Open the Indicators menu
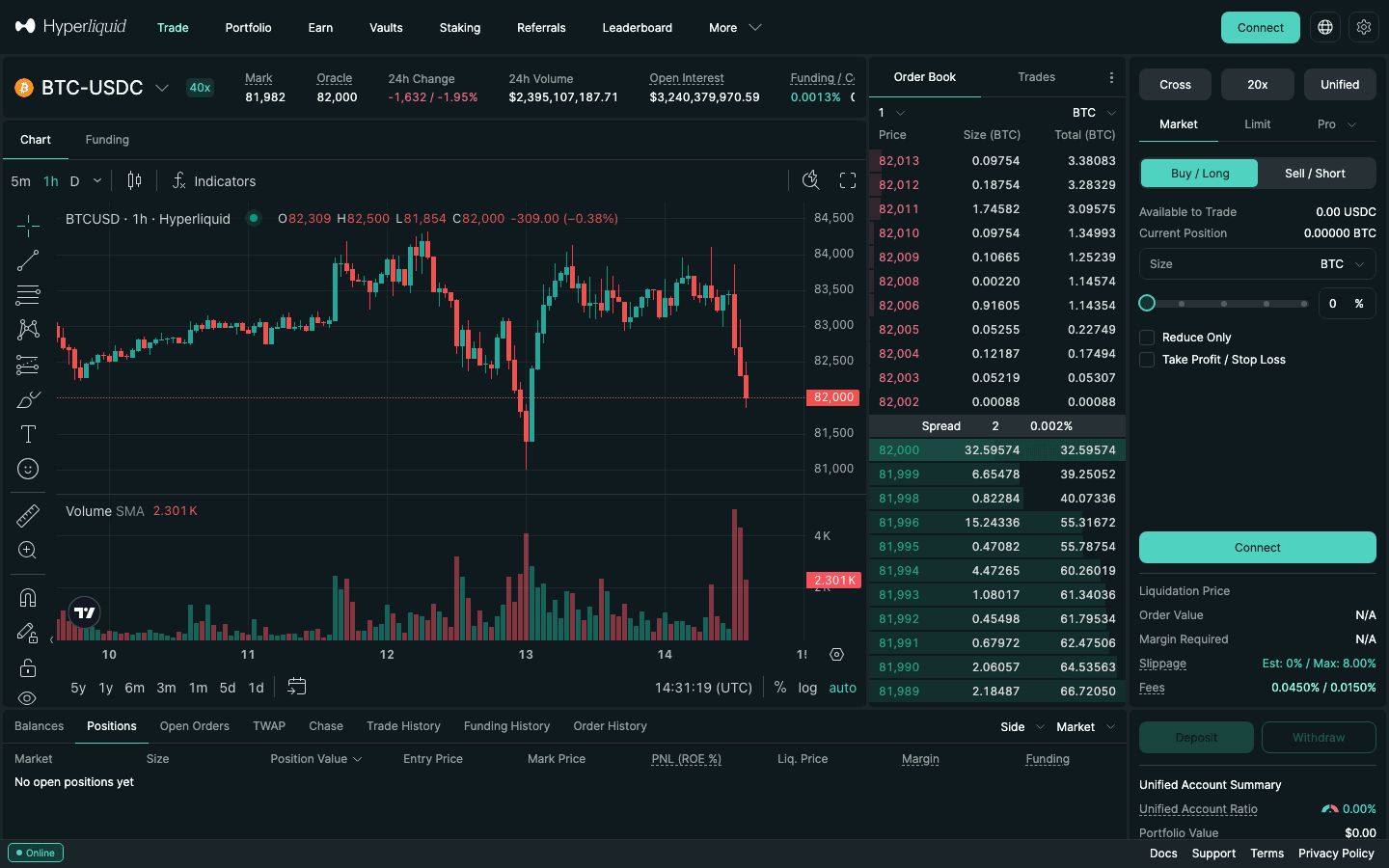 (x=214, y=181)
